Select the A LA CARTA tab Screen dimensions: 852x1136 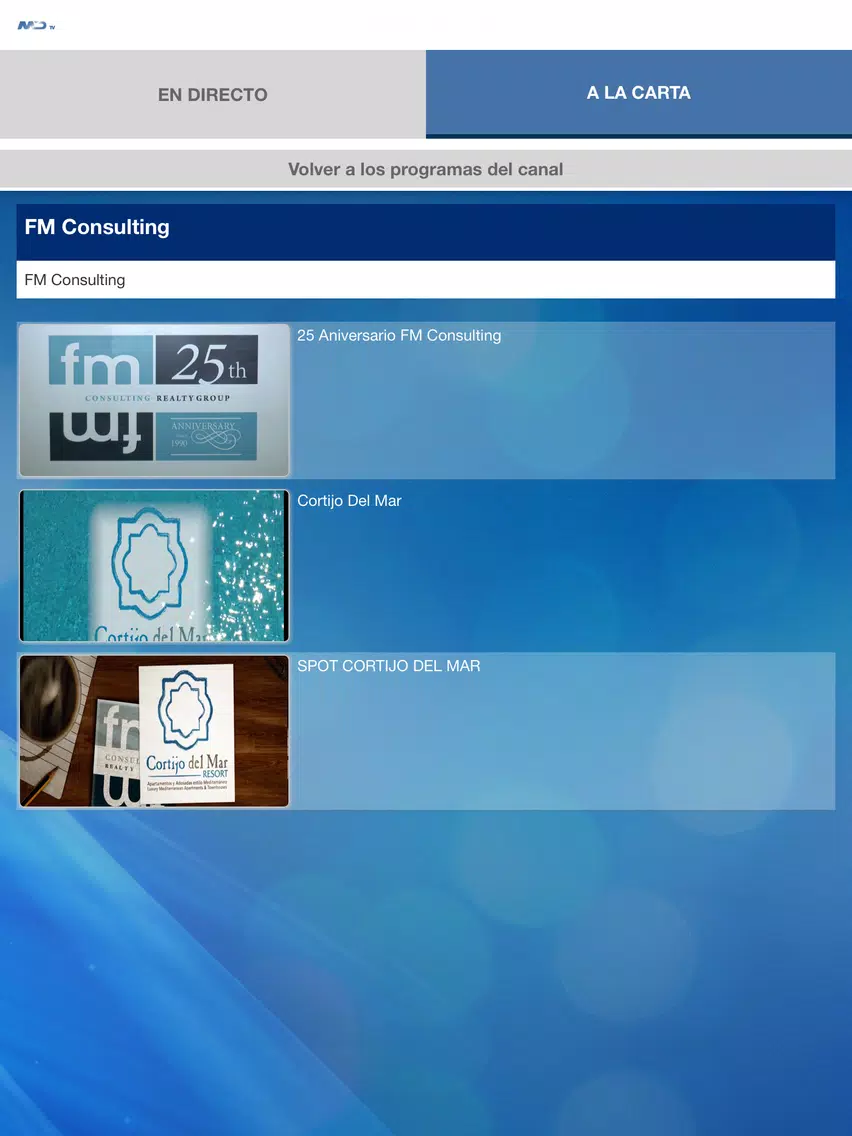click(x=639, y=93)
